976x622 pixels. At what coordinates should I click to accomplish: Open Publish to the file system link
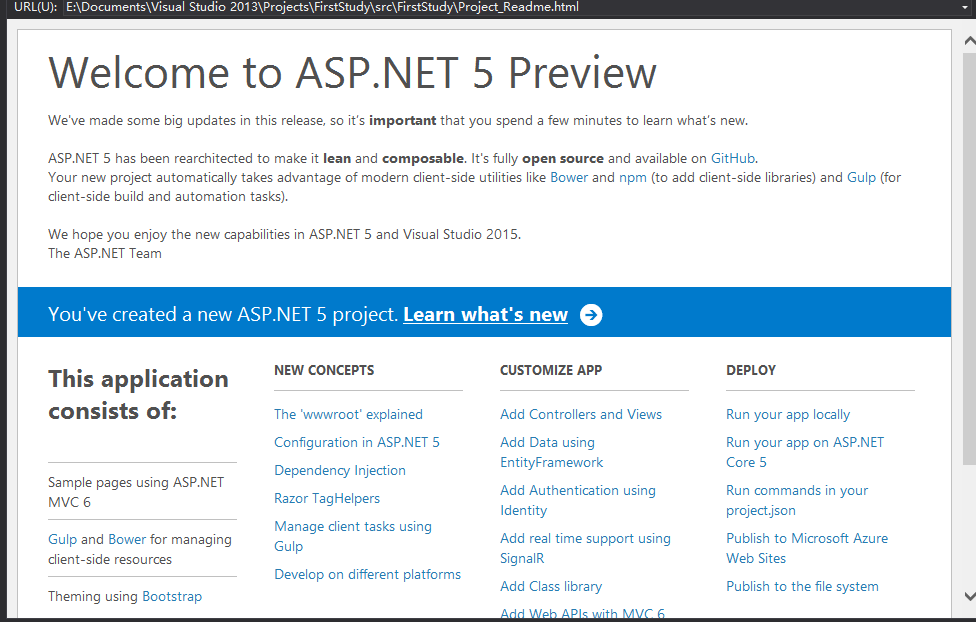(x=802, y=587)
